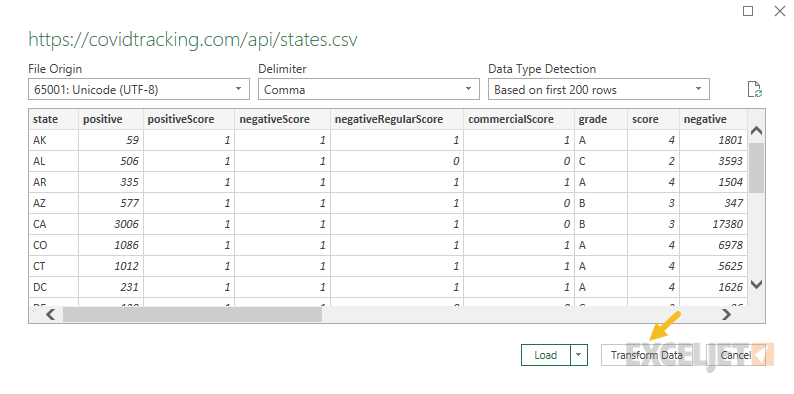Select the negativeRegularScore column header

click(x=397, y=120)
